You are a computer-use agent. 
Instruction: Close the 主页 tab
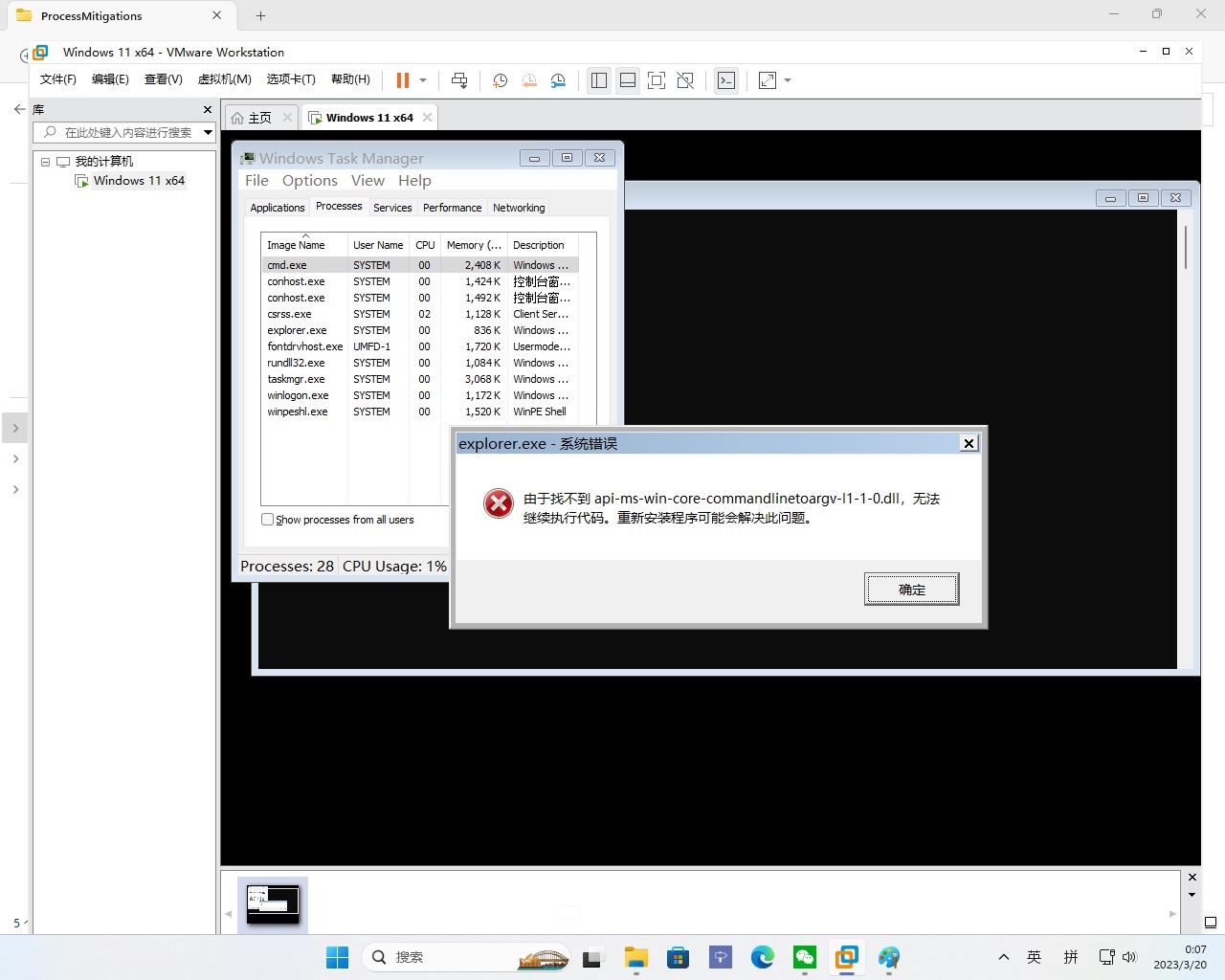coord(287,118)
